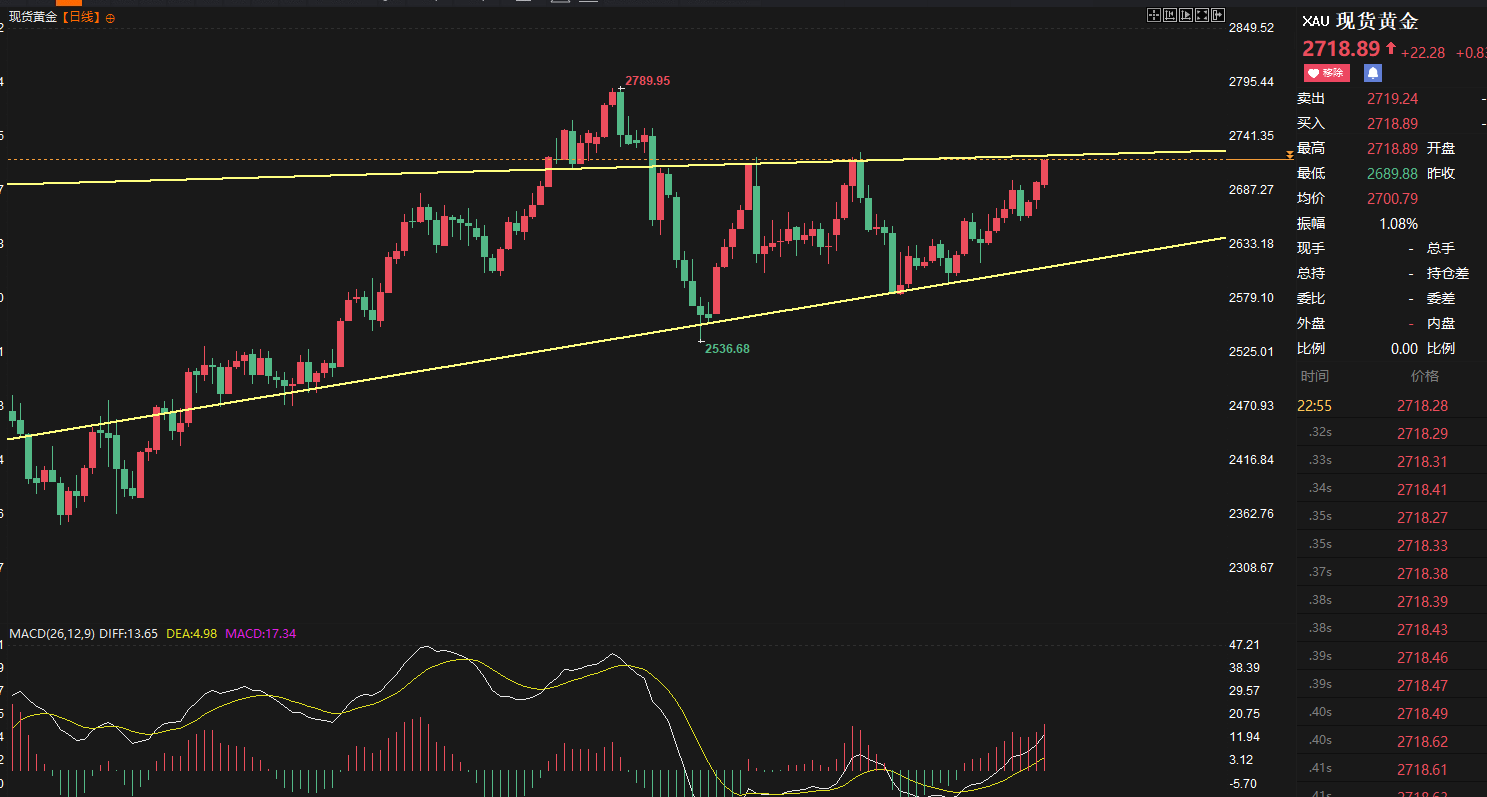Viewport: 1487px width, 797px height.
Task: Click the MACD:17.34 value
Action: click(x=261, y=633)
